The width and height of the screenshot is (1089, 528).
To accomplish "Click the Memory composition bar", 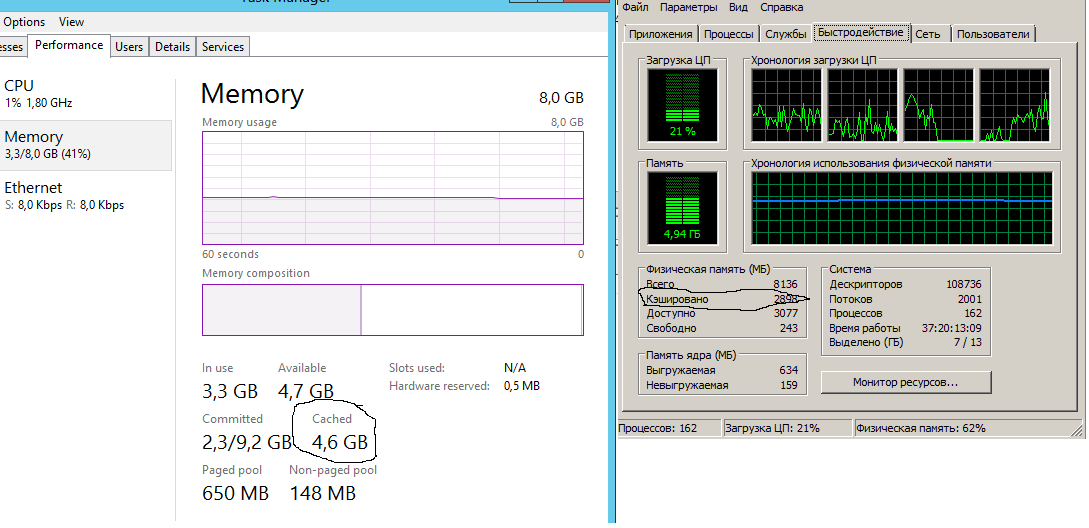I will pyautogui.click(x=392, y=310).
